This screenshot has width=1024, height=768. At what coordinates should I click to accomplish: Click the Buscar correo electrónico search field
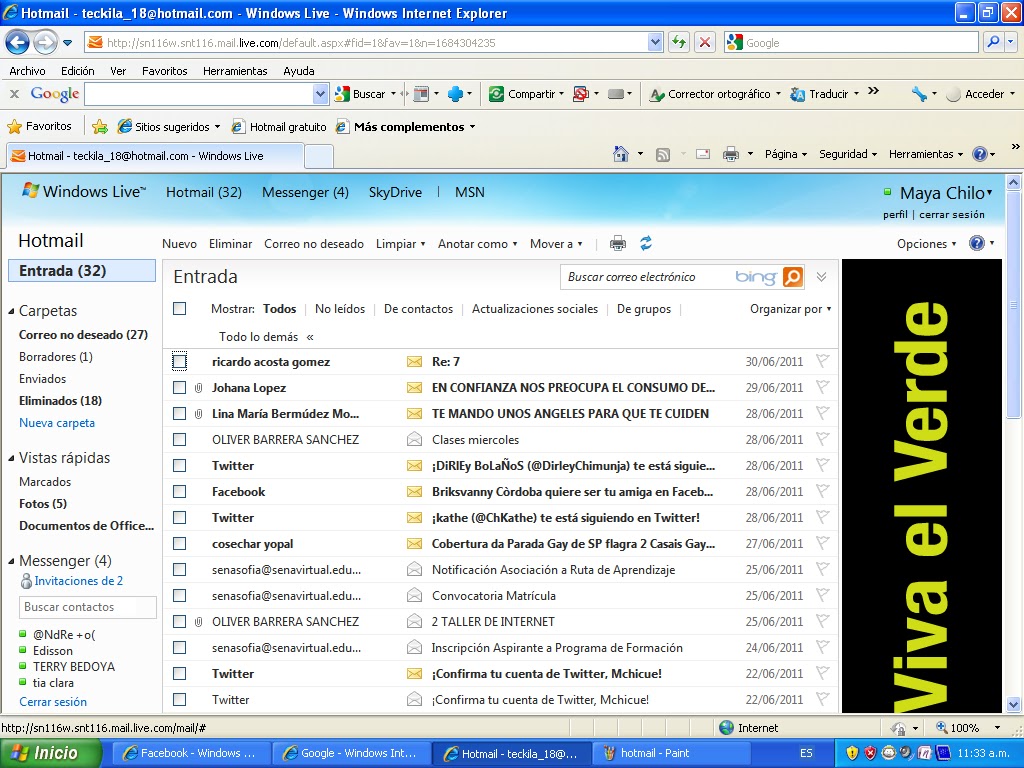tap(647, 277)
